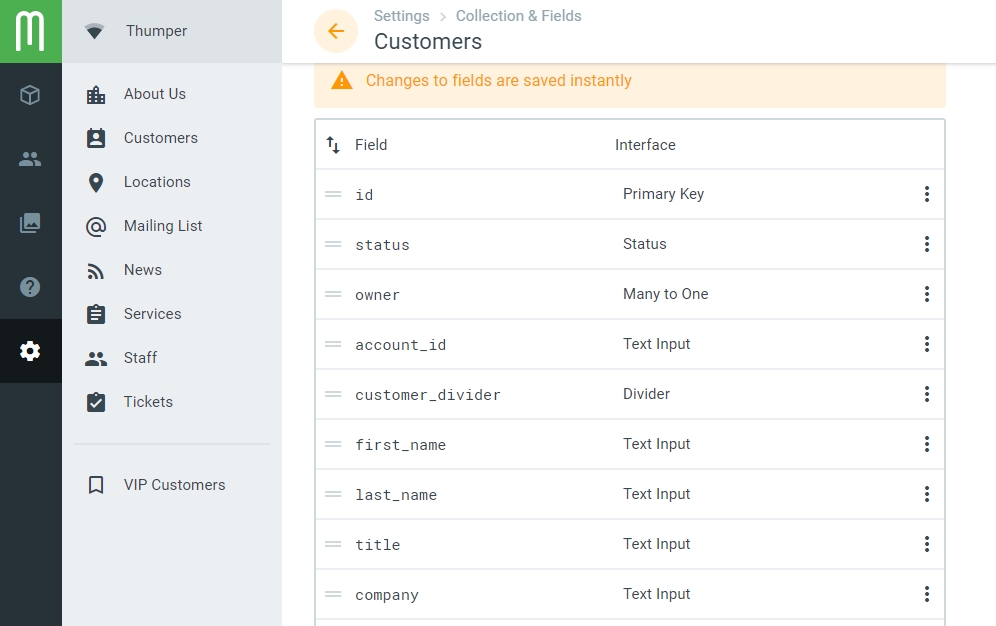Click the field sort arrows icon

(x=333, y=145)
